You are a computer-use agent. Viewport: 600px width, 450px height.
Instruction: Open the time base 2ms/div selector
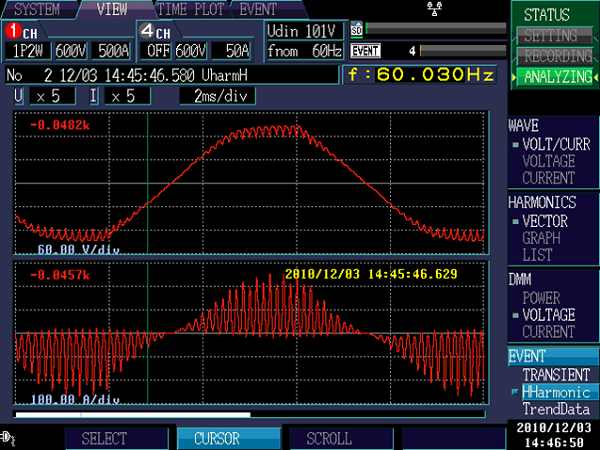[x=212, y=96]
